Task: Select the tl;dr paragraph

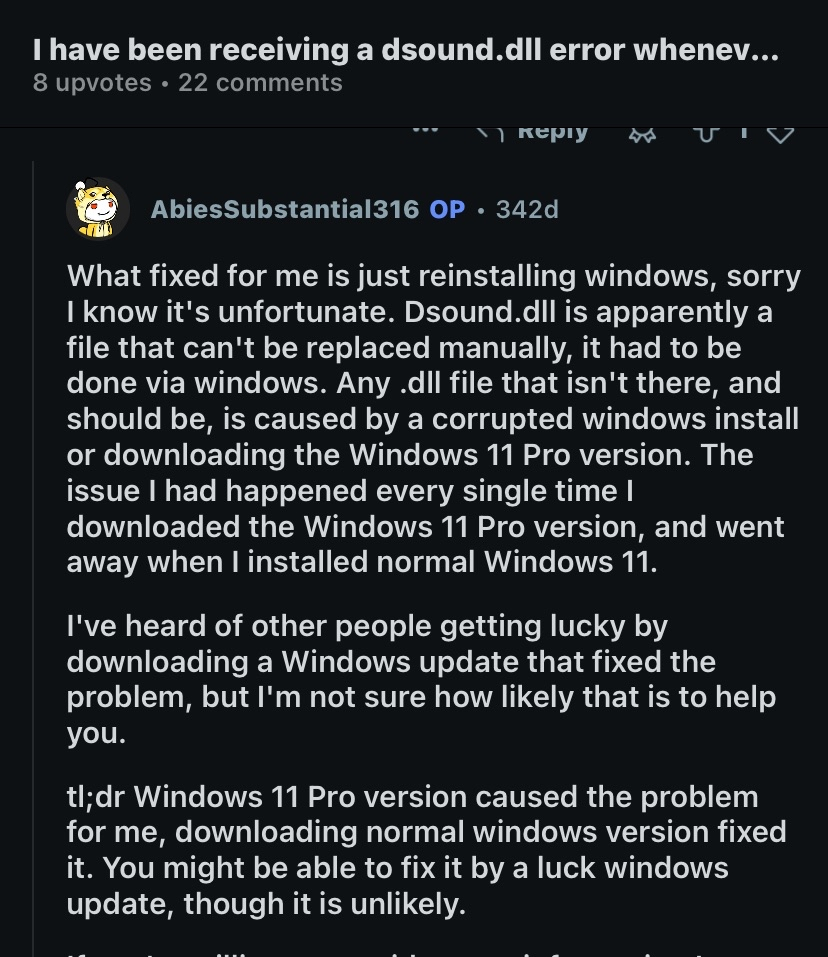Action: (426, 850)
